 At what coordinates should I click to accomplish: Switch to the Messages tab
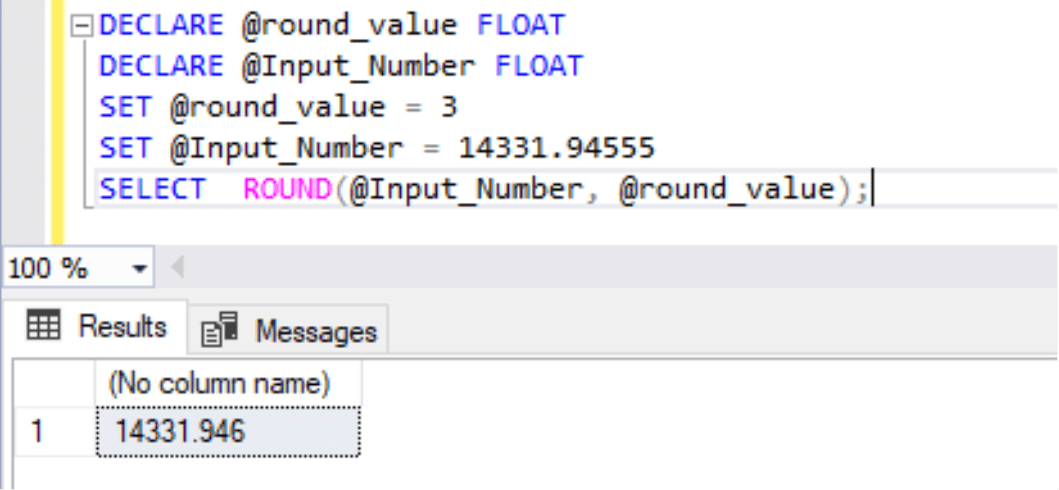point(290,331)
